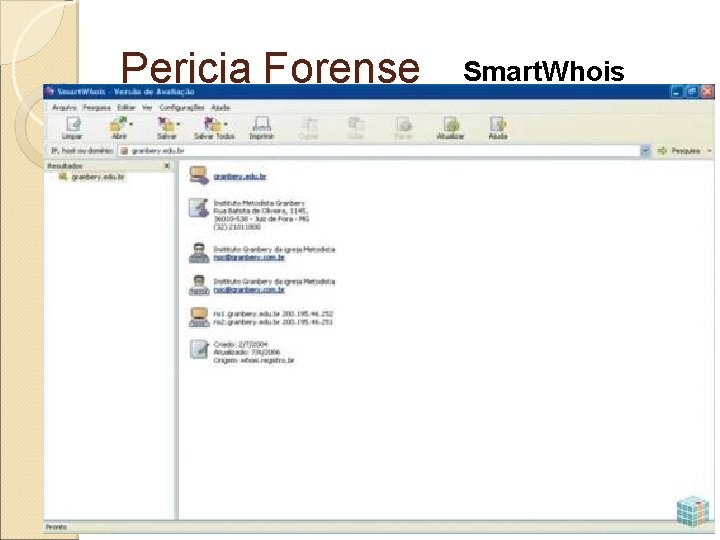Screen dimensions: 720x540
Task: Click the SmartWhois title bar application icon
Action: coord(50,91)
